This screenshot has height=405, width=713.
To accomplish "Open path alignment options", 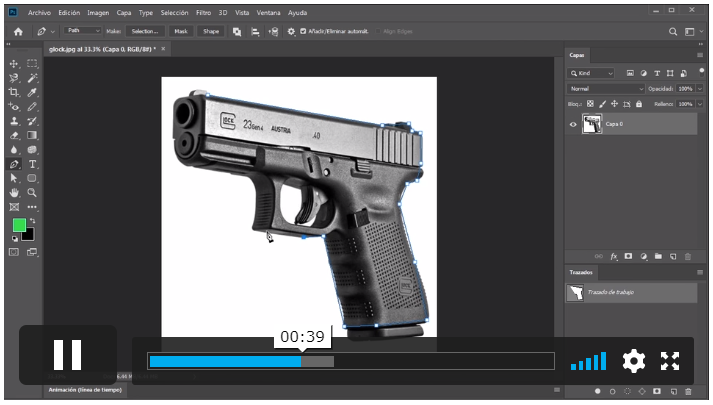I will (x=255, y=31).
